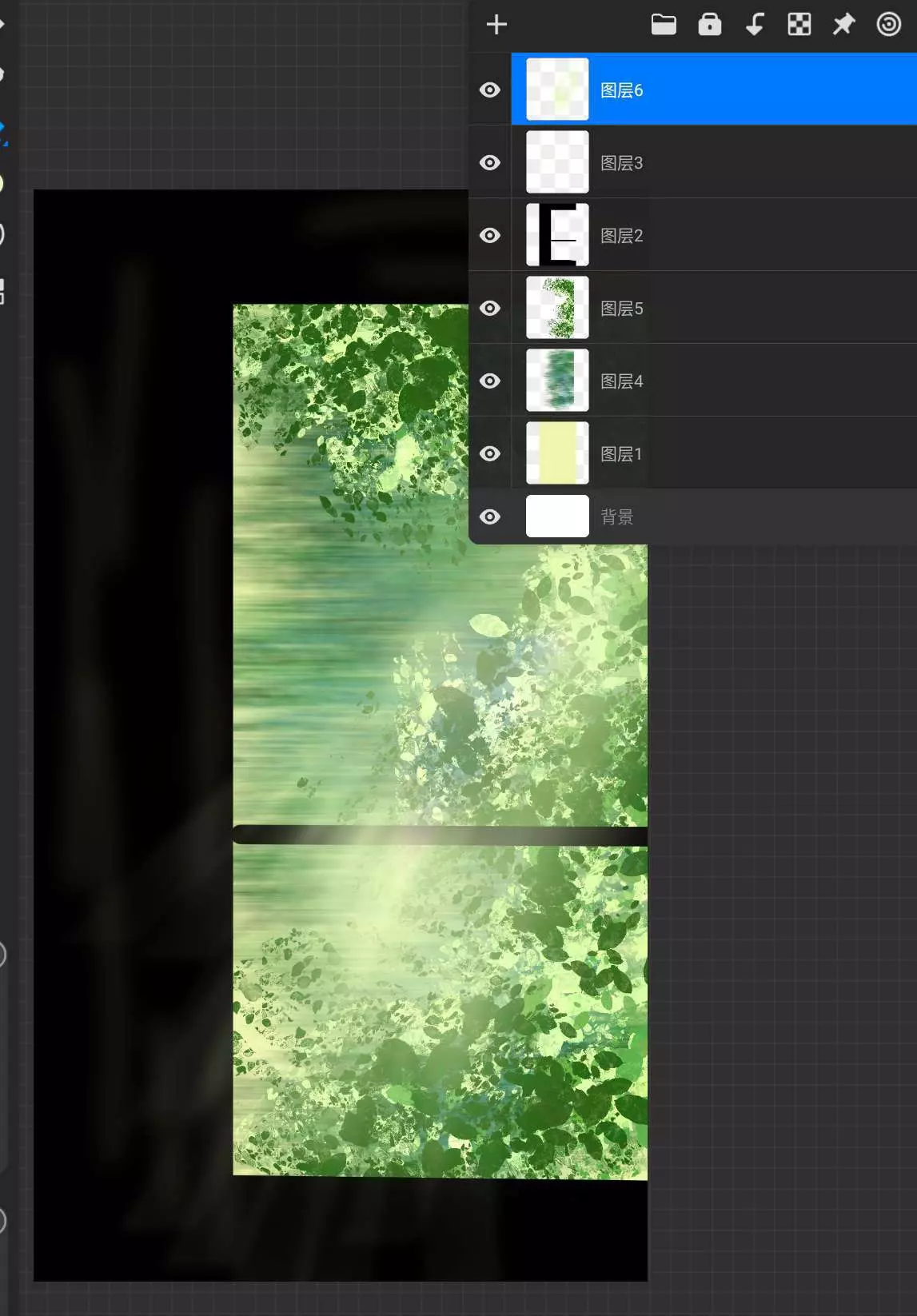Viewport: 917px width, 1316px height.
Task: Click the 图层2 layer thumbnail
Action: [557, 235]
